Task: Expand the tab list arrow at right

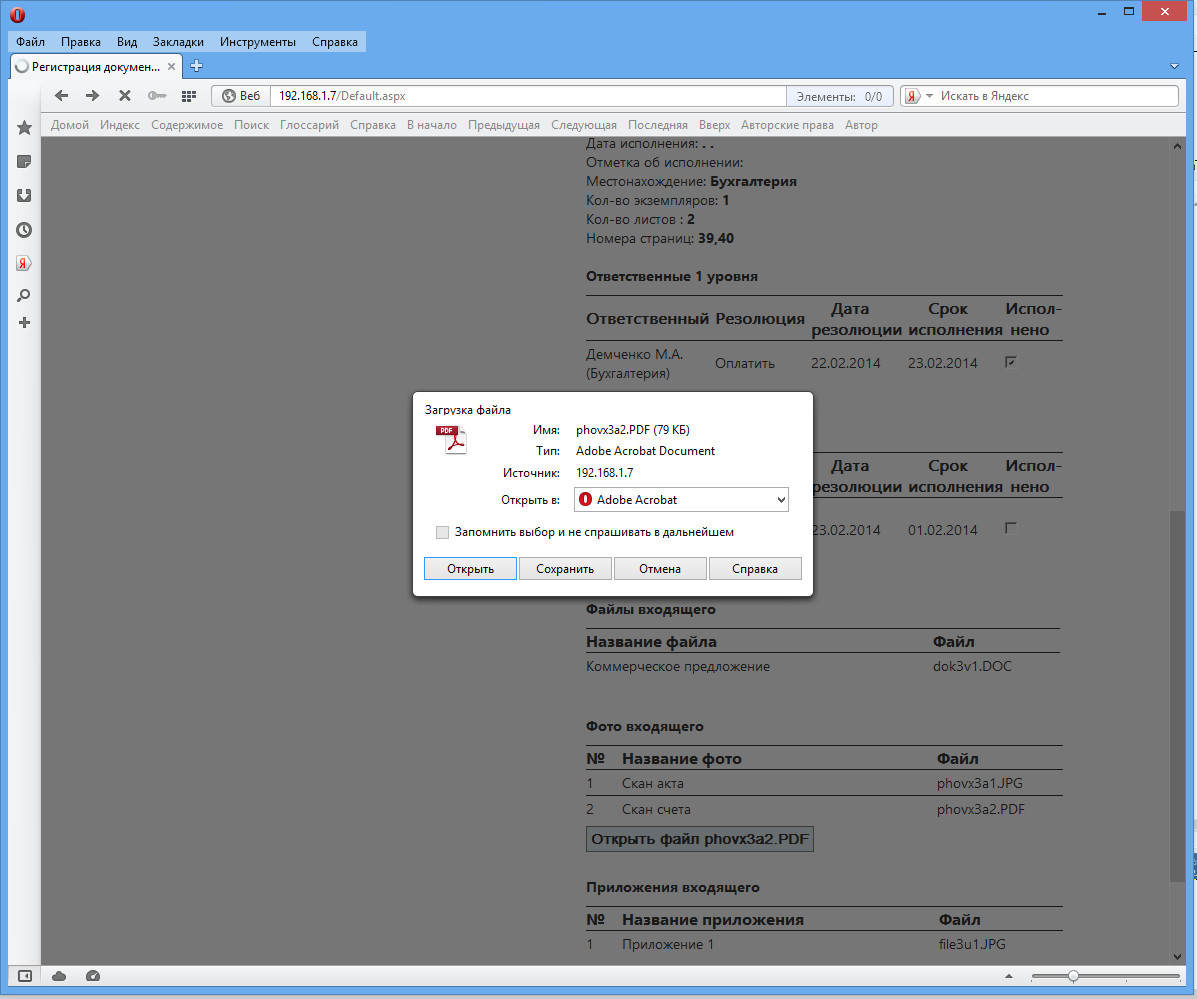Action: (1174, 66)
